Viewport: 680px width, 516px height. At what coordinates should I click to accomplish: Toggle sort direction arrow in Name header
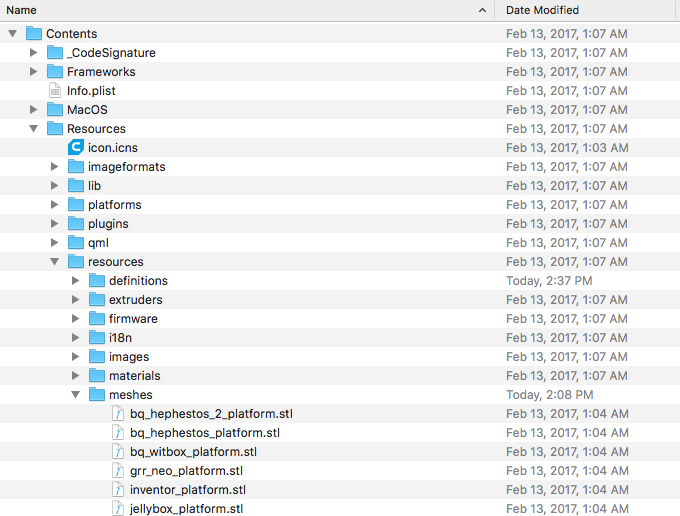pyautogui.click(x=482, y=10)
